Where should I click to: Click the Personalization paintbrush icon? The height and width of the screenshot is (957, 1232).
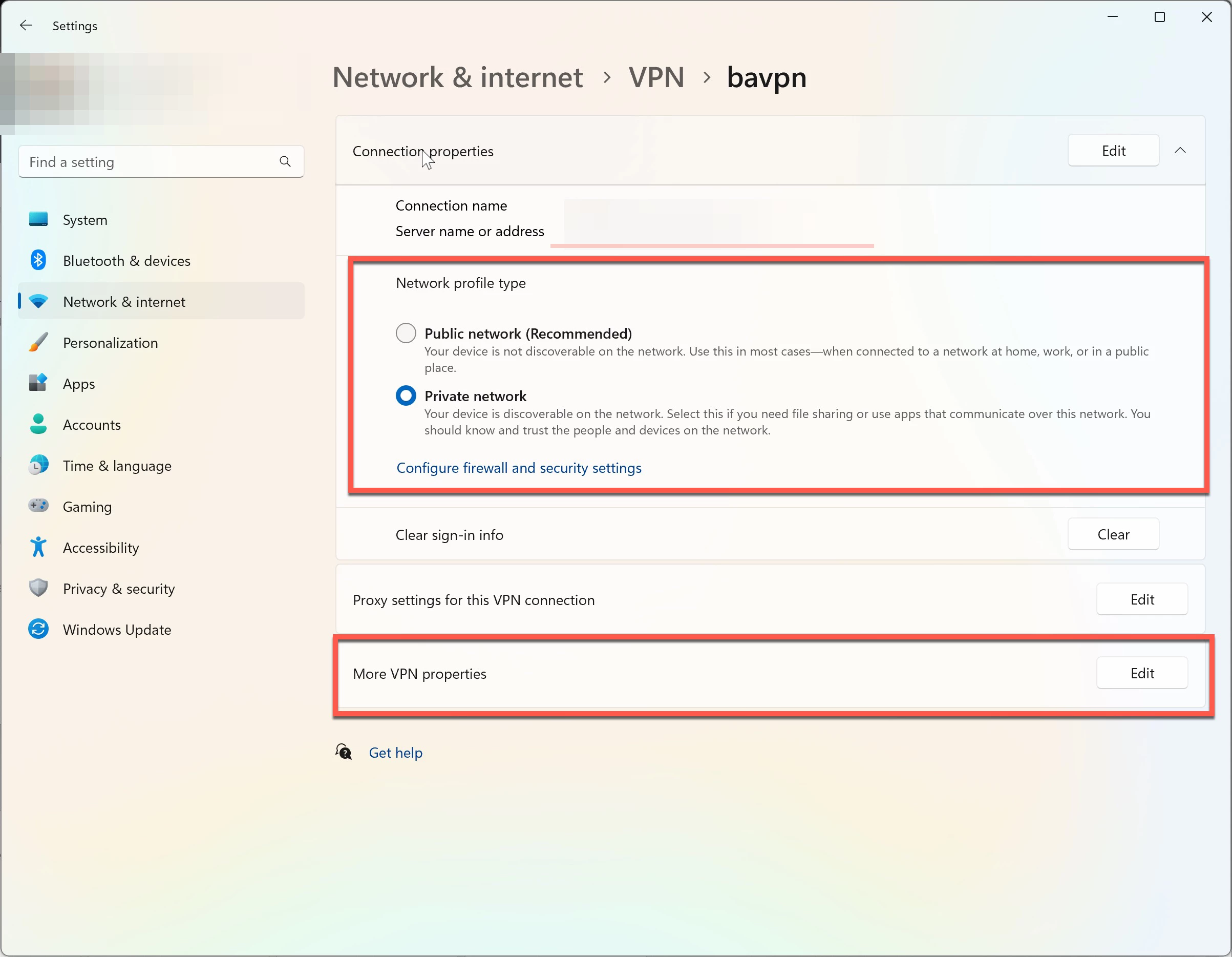click(38, 343)
